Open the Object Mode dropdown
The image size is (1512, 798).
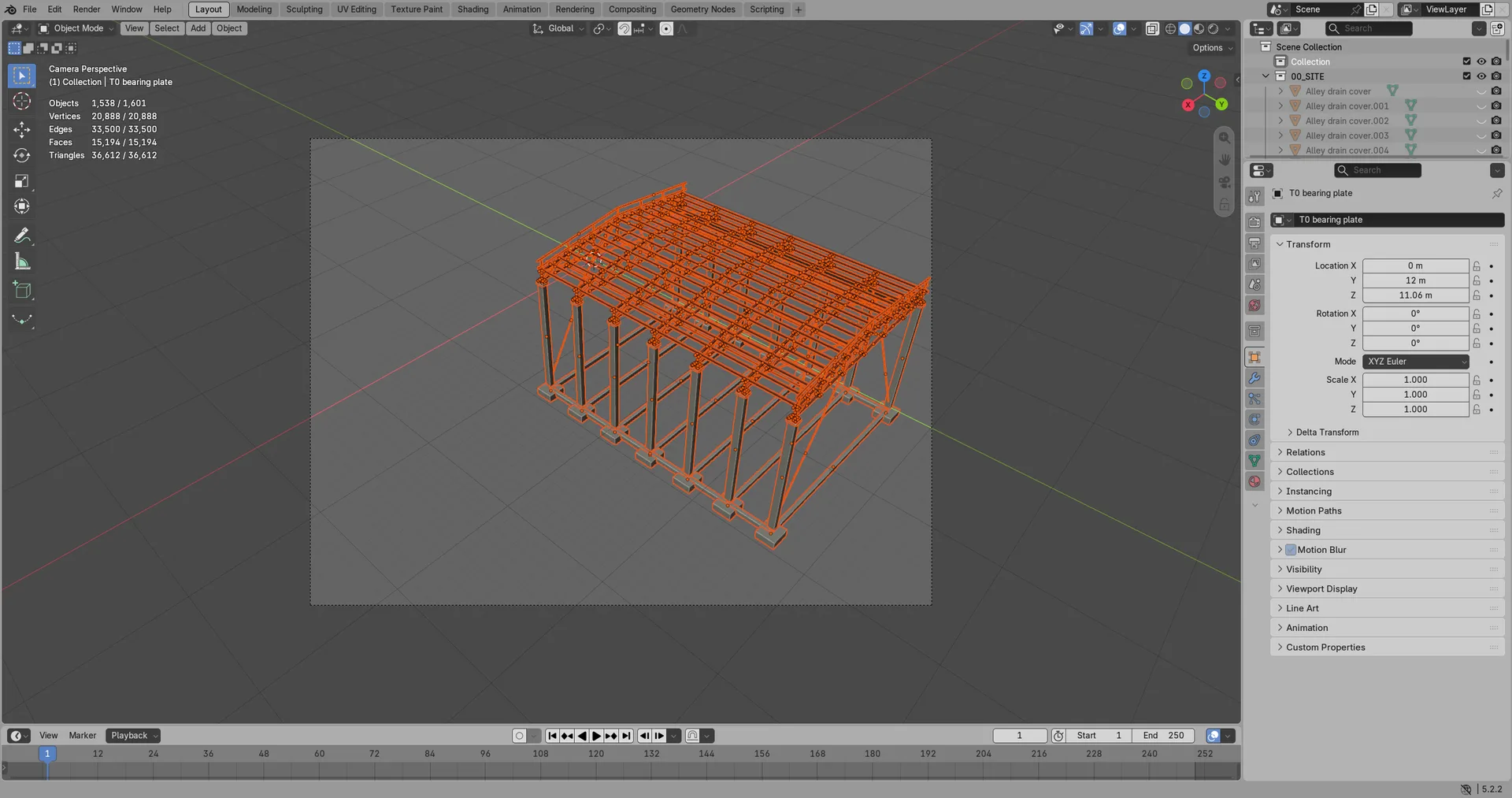coord(76,28)
